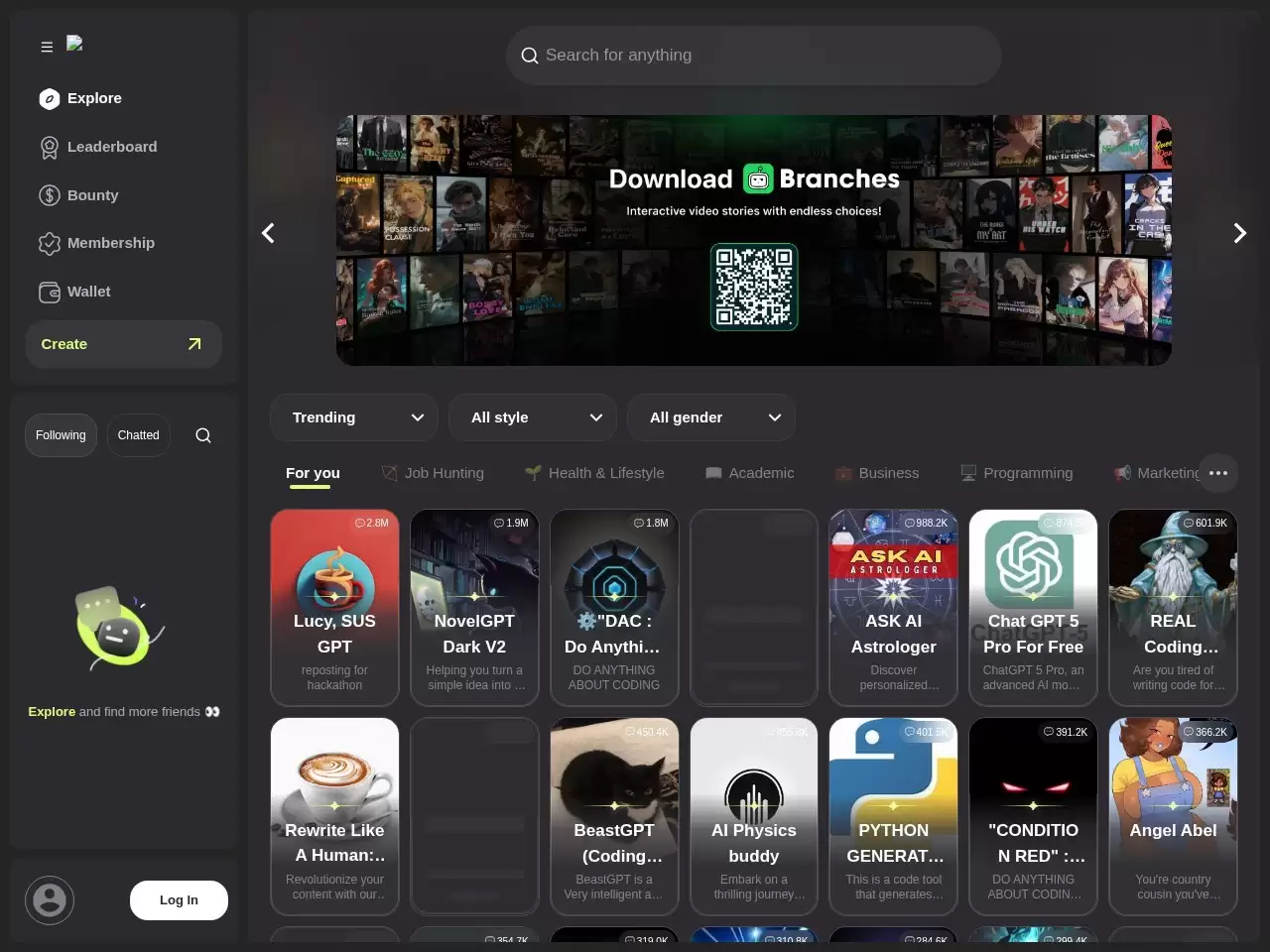Click the Download Branches banner QR code
The image size is (1270, 952).
point(754,287)
